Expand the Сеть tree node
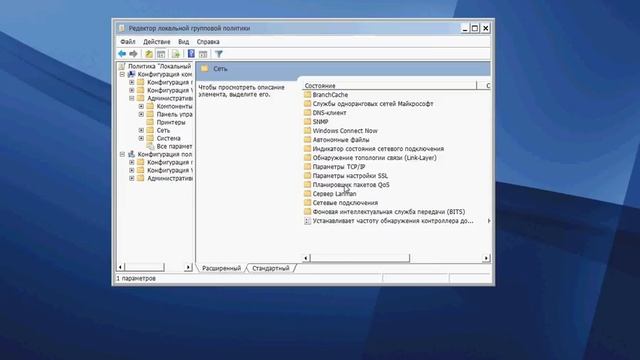Viewport: 640px width, 360px height. point(141,130)
